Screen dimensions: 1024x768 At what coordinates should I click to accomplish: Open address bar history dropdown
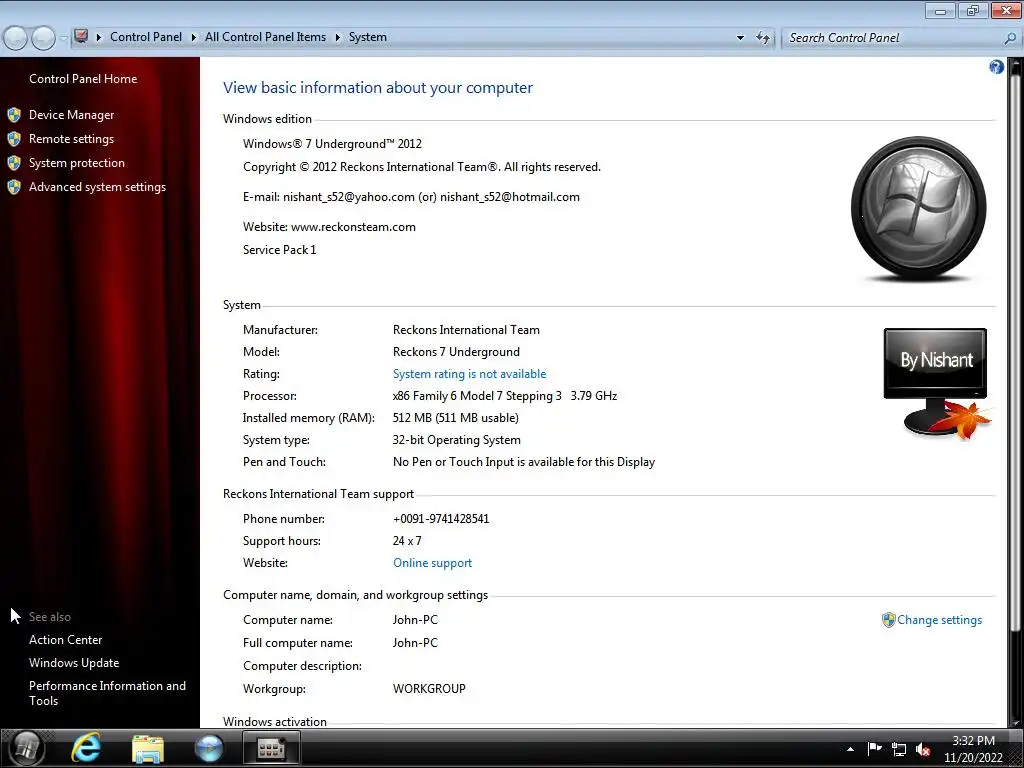[x=740, y=38]
